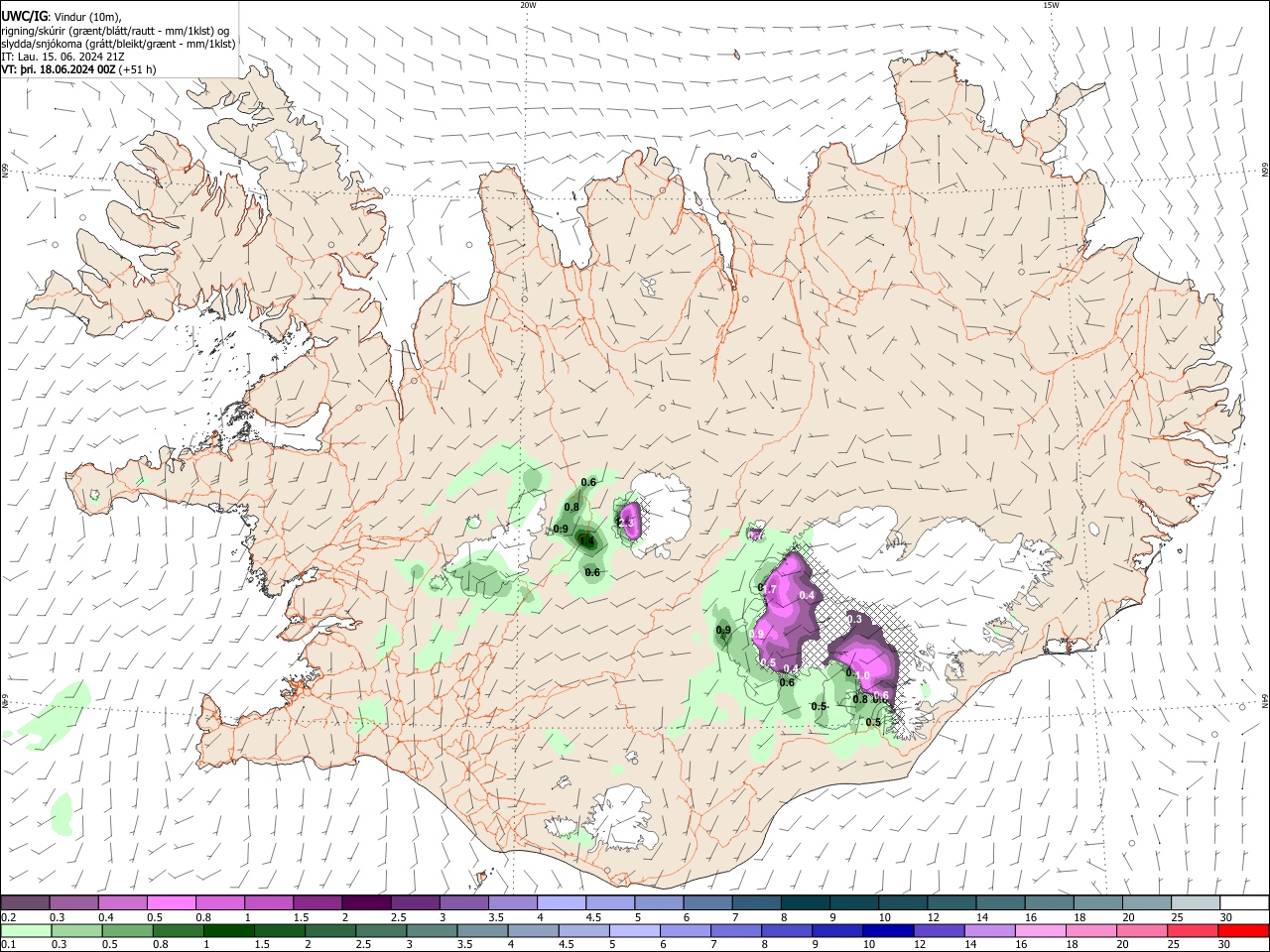Click the palest green 0.1 rain legend swatch
1270x952 pixels.
click(x=25, y=931)
